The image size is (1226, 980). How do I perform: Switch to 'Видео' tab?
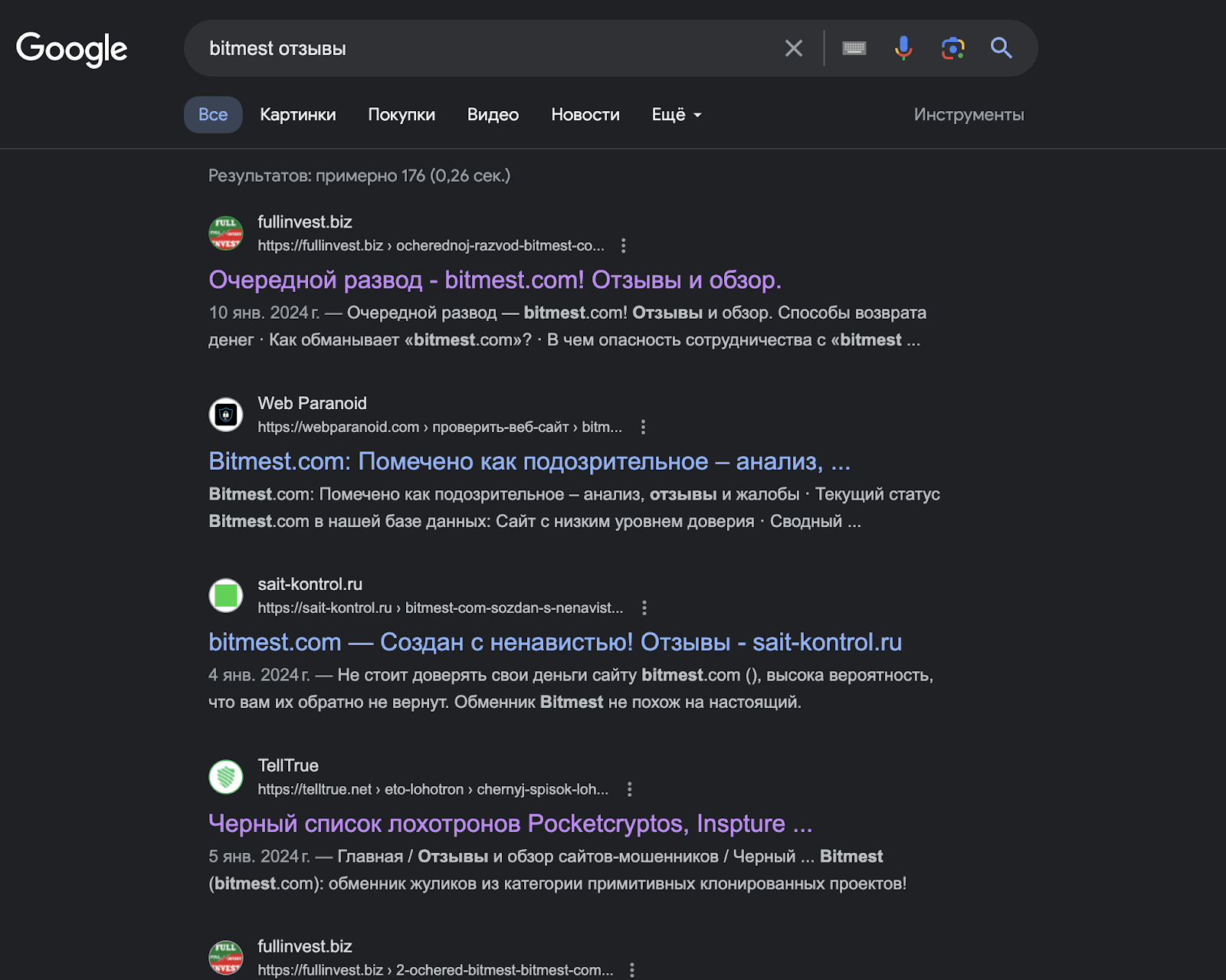tap(493, 114)
